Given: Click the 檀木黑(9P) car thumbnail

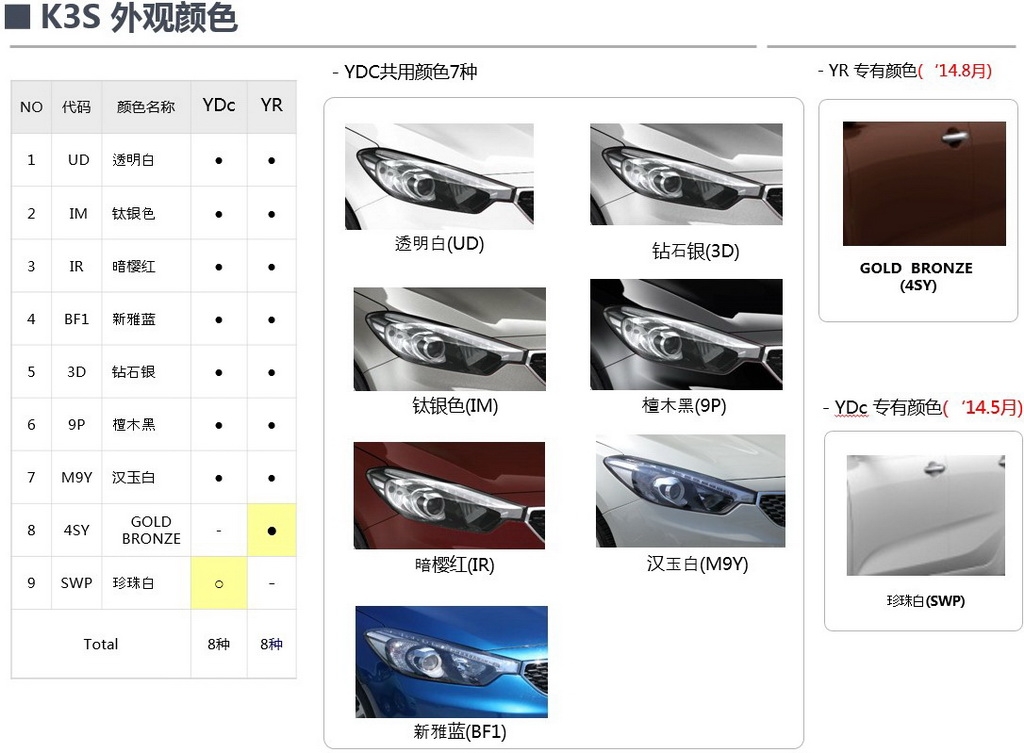Looking at the screenshot, I should point(686,334).
